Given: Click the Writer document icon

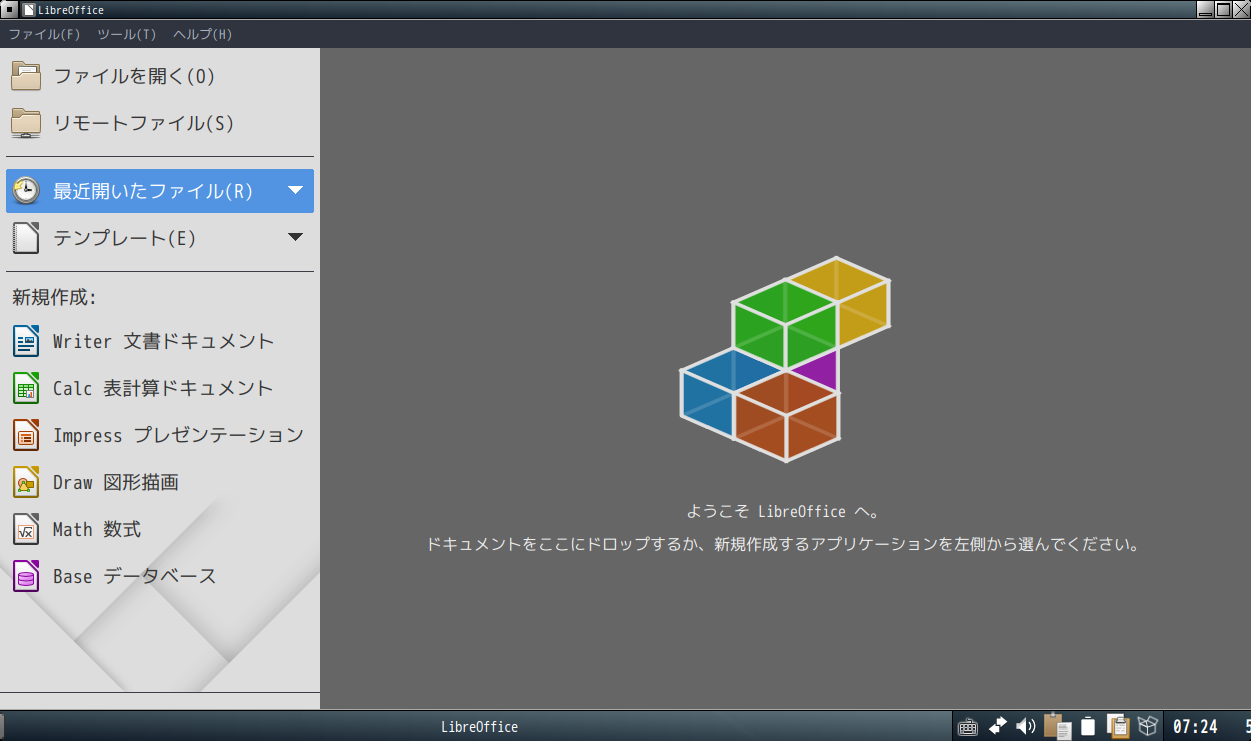Looking at the screenshot, I should coord(26,341).
